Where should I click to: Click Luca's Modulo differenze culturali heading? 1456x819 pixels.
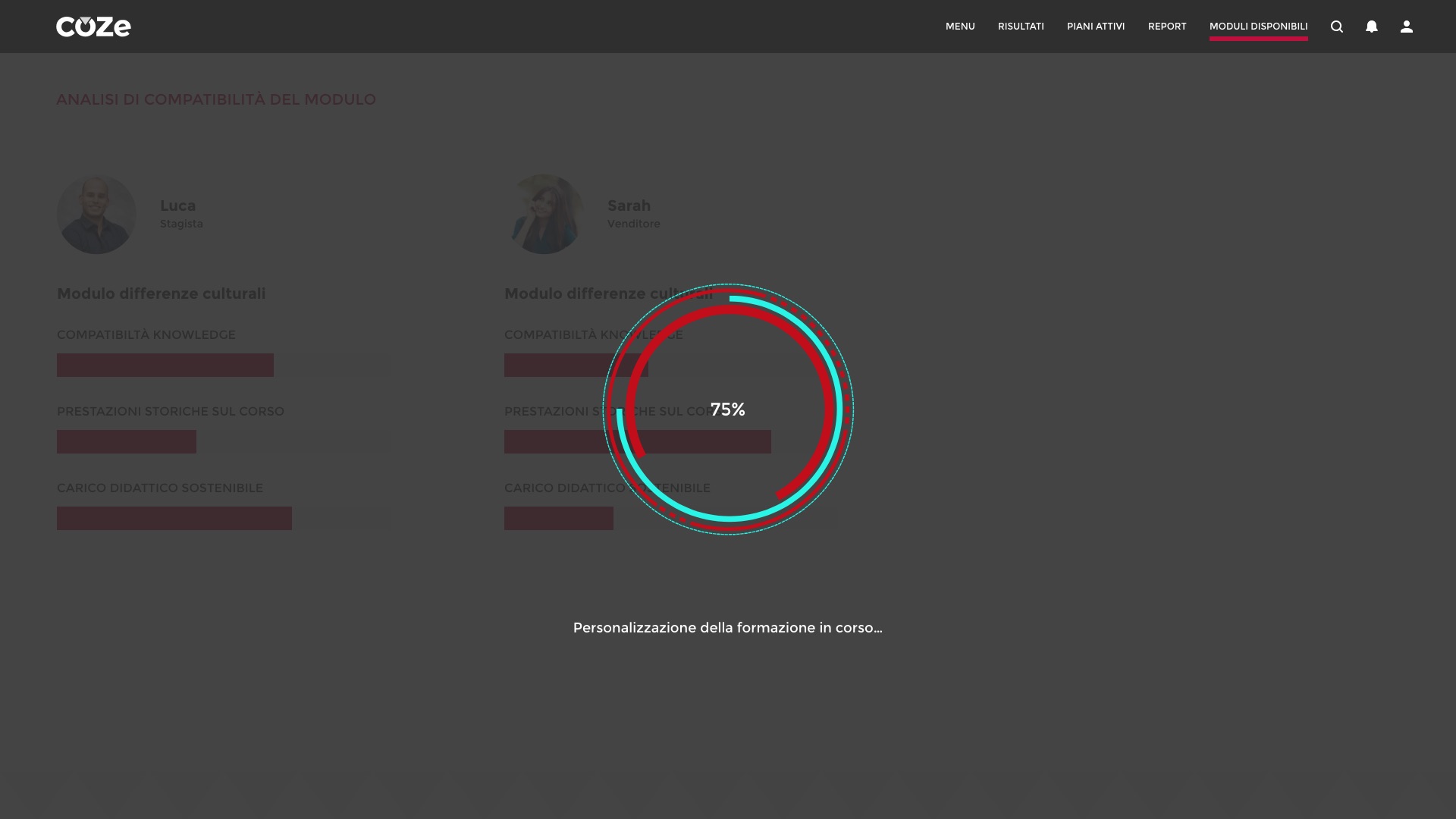pos(161,293)
